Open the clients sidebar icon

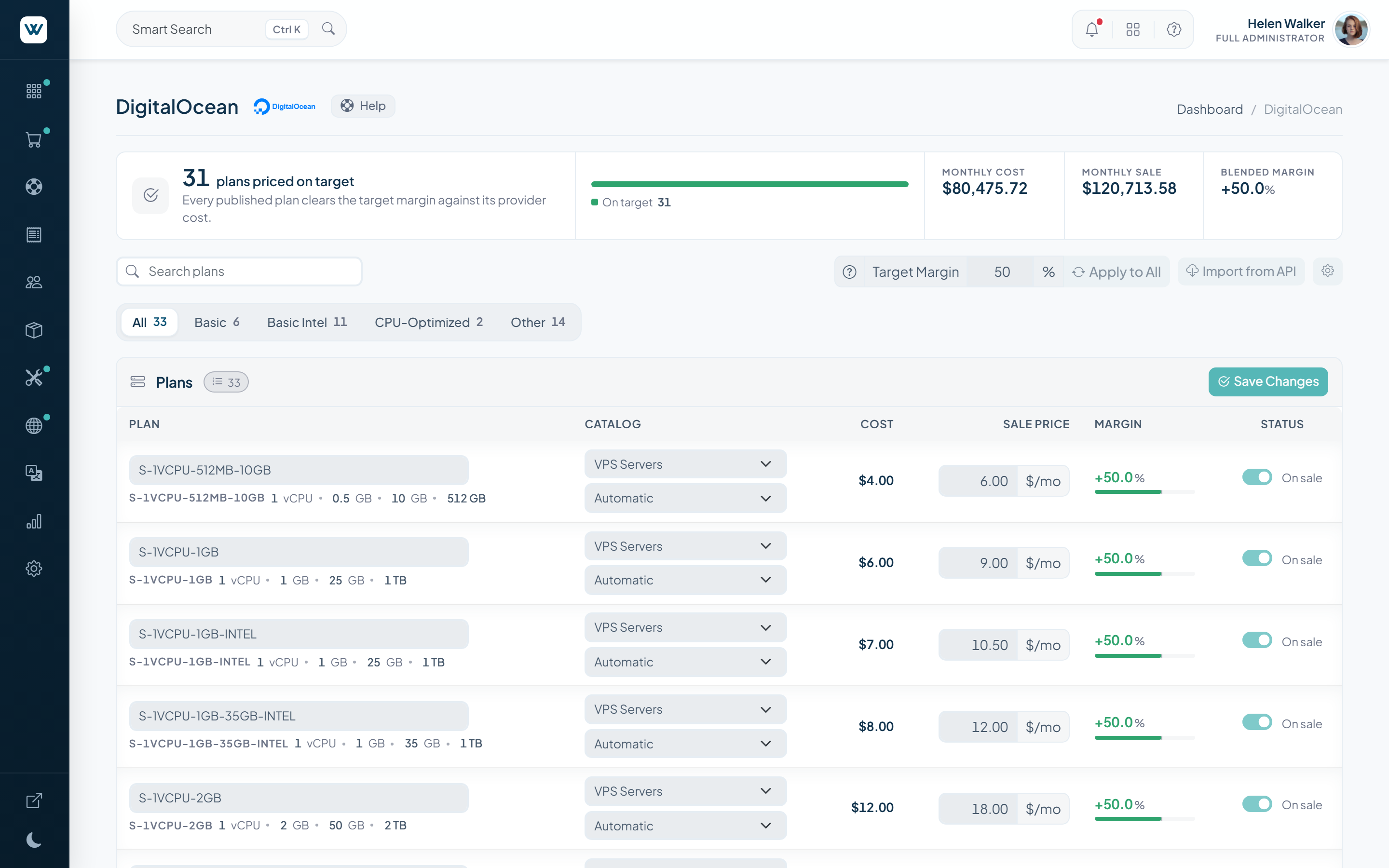(34, 282)
